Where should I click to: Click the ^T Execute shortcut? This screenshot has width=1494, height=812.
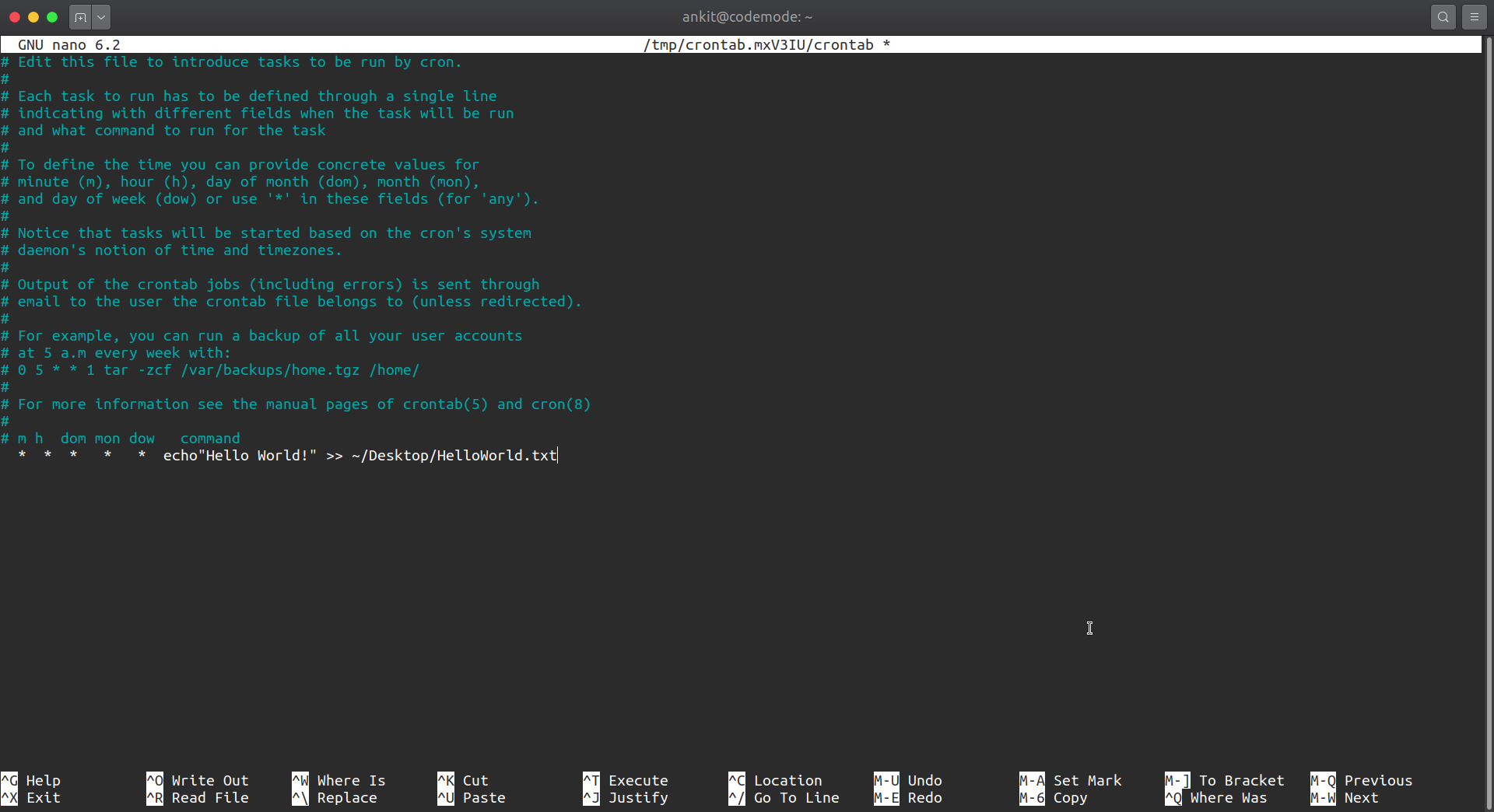click(626, 780)
